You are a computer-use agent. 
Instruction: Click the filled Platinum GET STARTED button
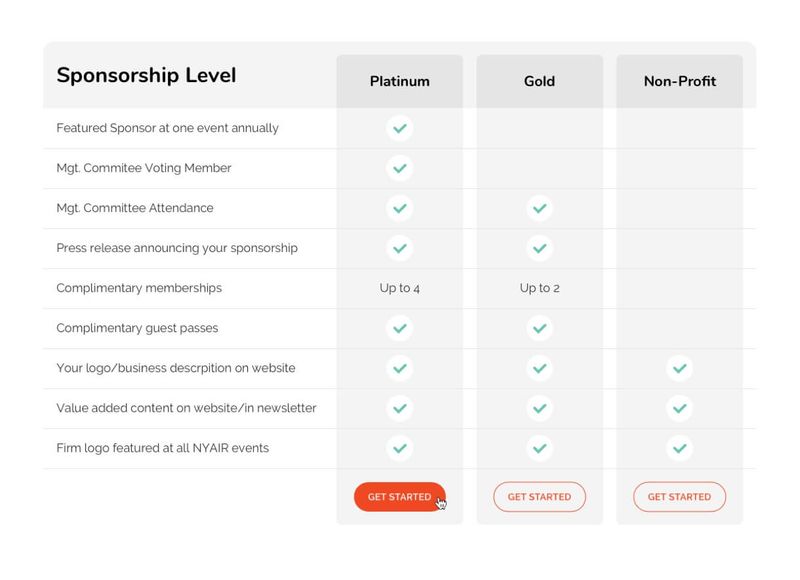(x=399, y=497)
